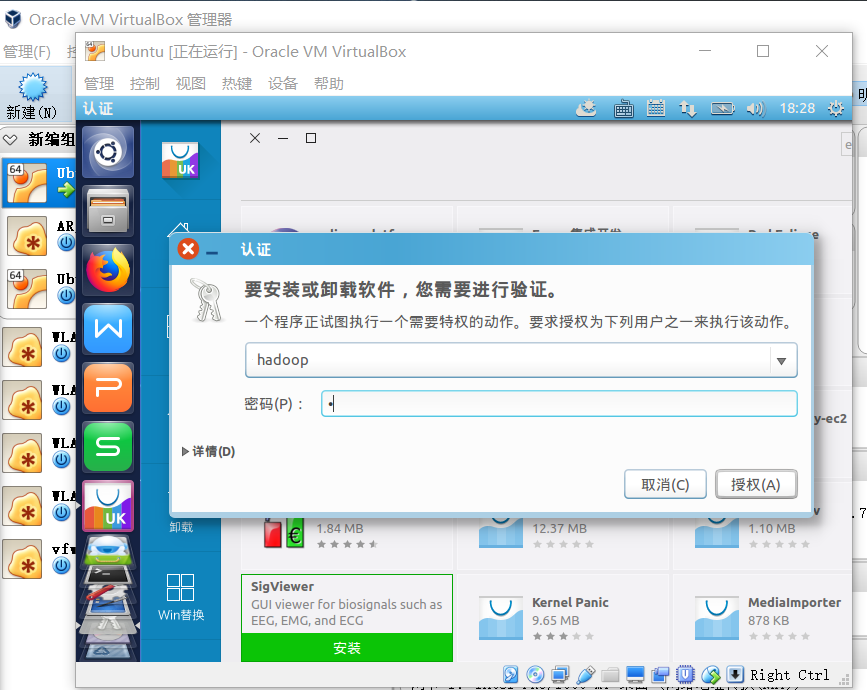Click mouse integration status icon

[711, 675]
